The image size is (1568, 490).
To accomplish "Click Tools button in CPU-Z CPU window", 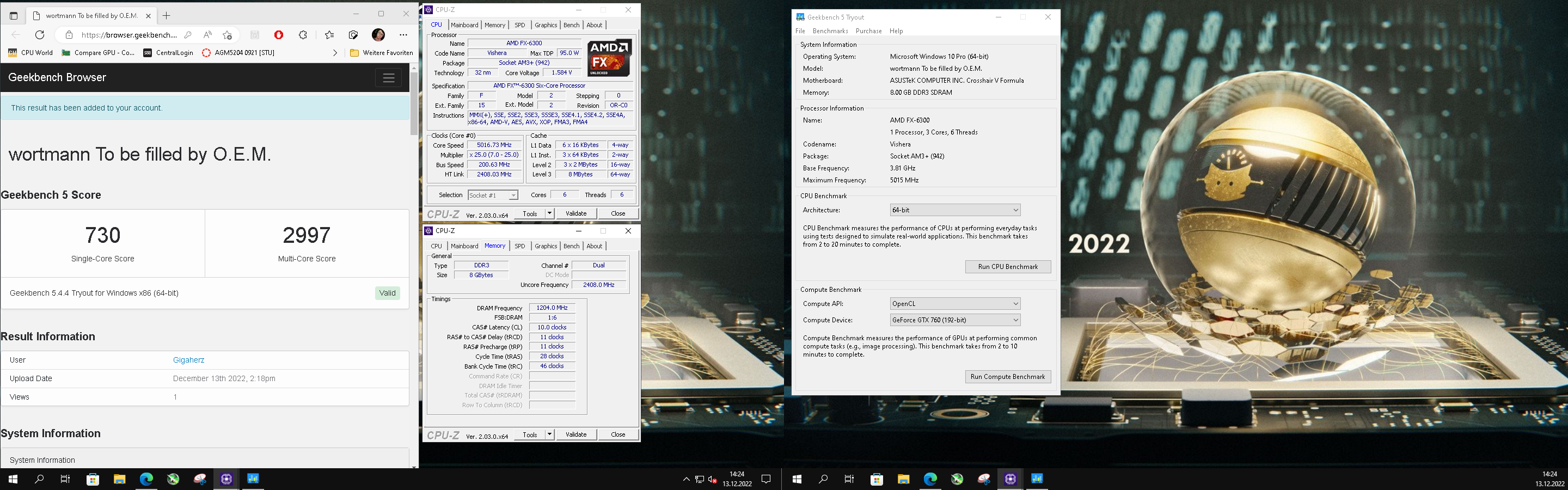I will 530,213.
